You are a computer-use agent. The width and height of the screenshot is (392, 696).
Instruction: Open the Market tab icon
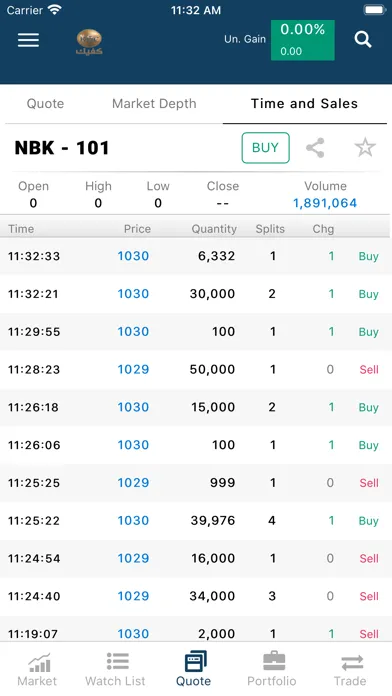38,669
